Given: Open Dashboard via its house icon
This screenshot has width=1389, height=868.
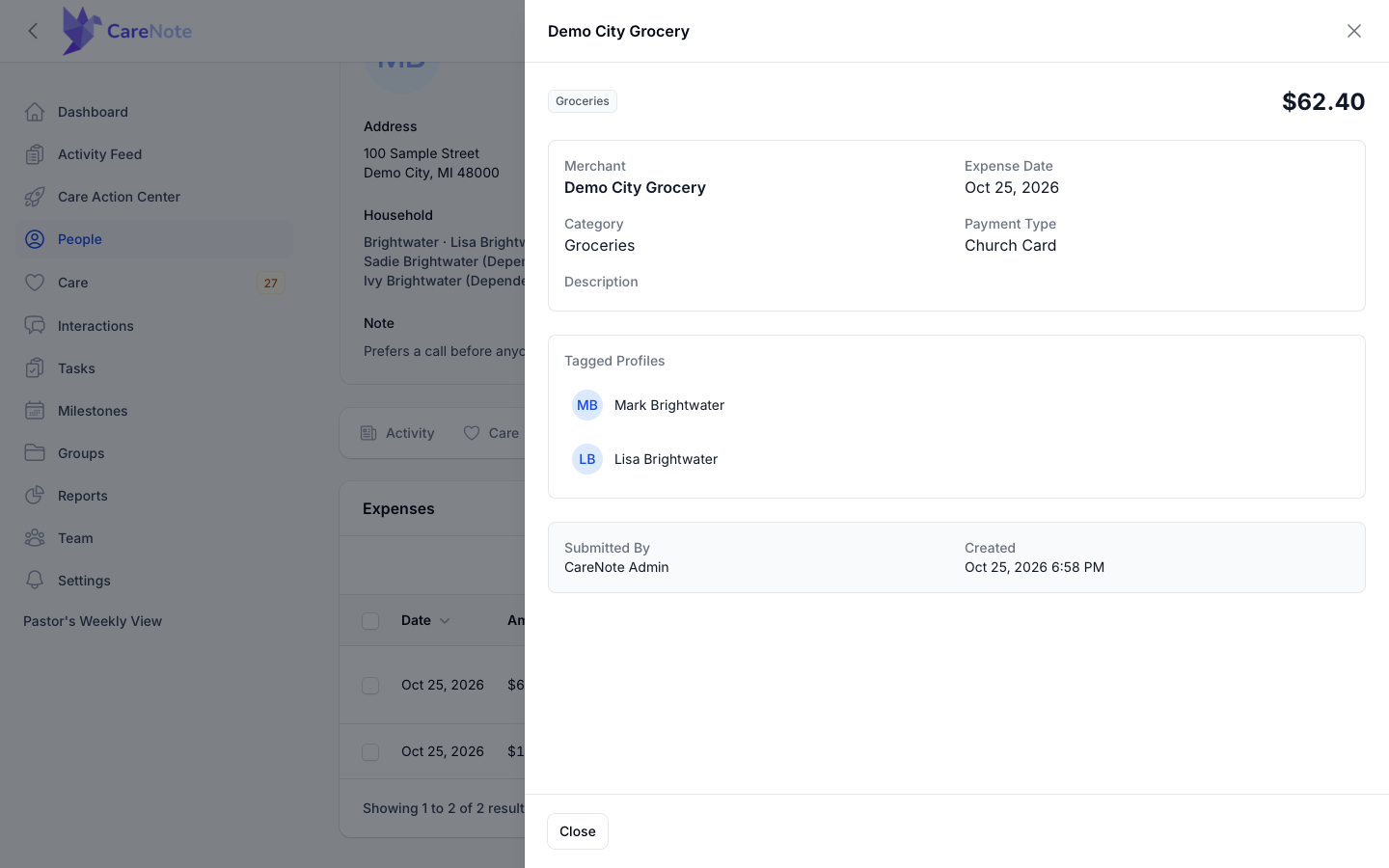Looking at the screenshot, I should 35,112.
